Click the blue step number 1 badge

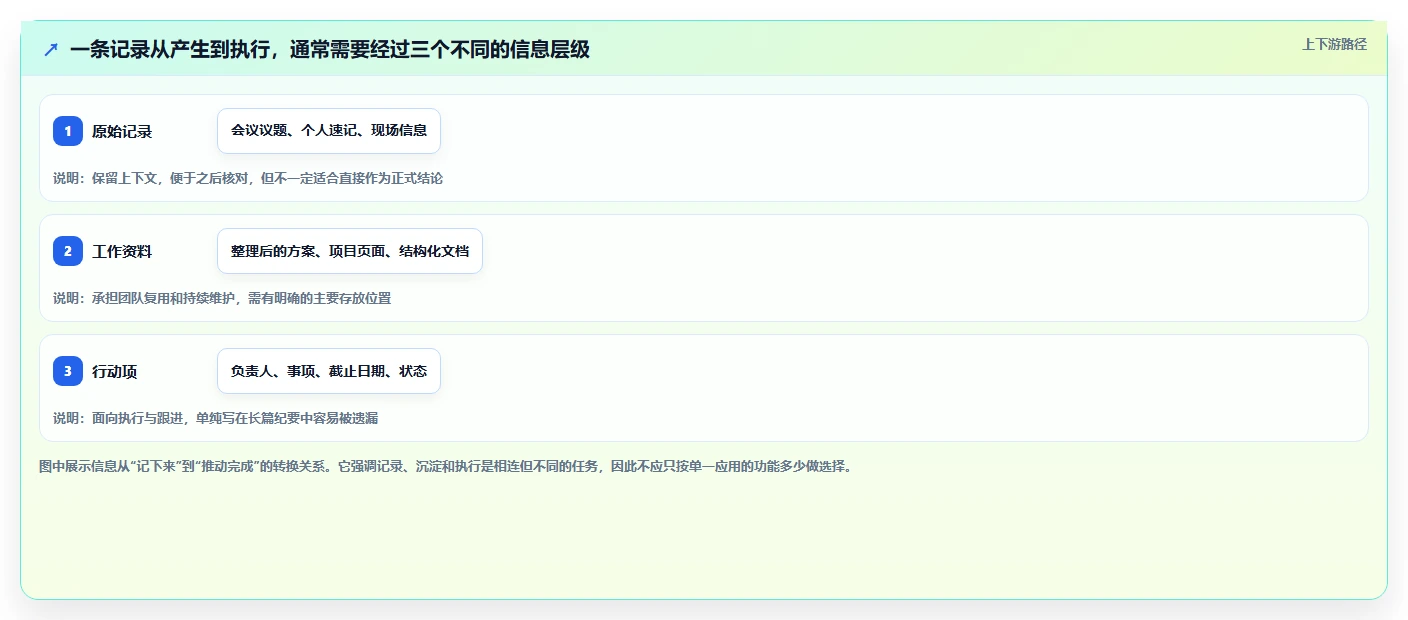(x=68, y=131)
